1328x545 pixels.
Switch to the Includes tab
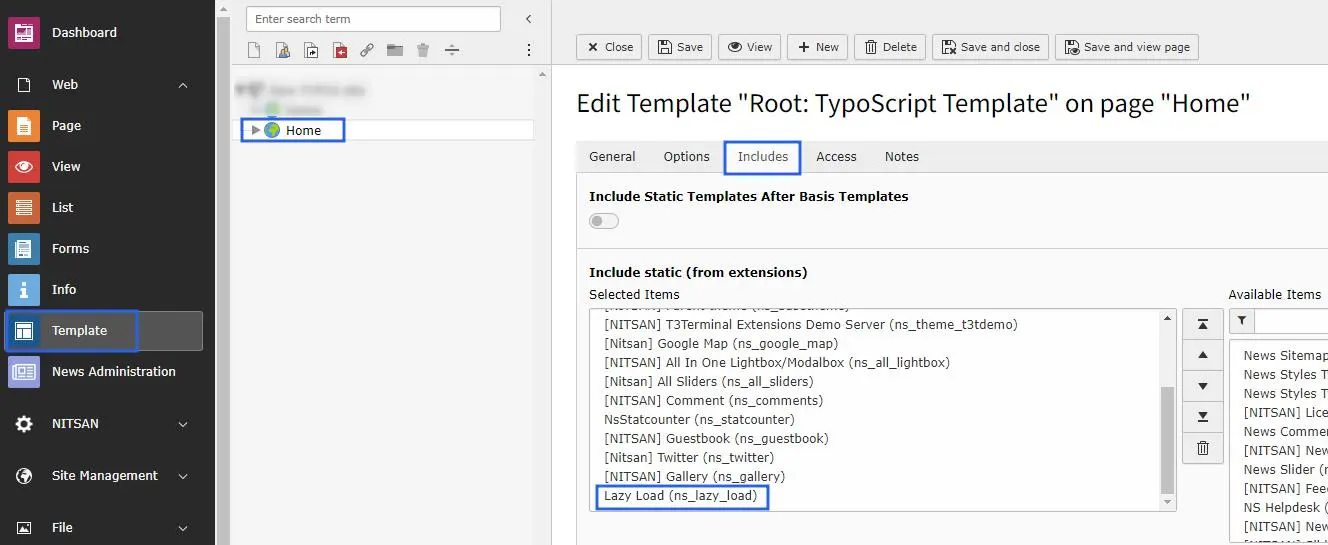[x=763, y=157]
